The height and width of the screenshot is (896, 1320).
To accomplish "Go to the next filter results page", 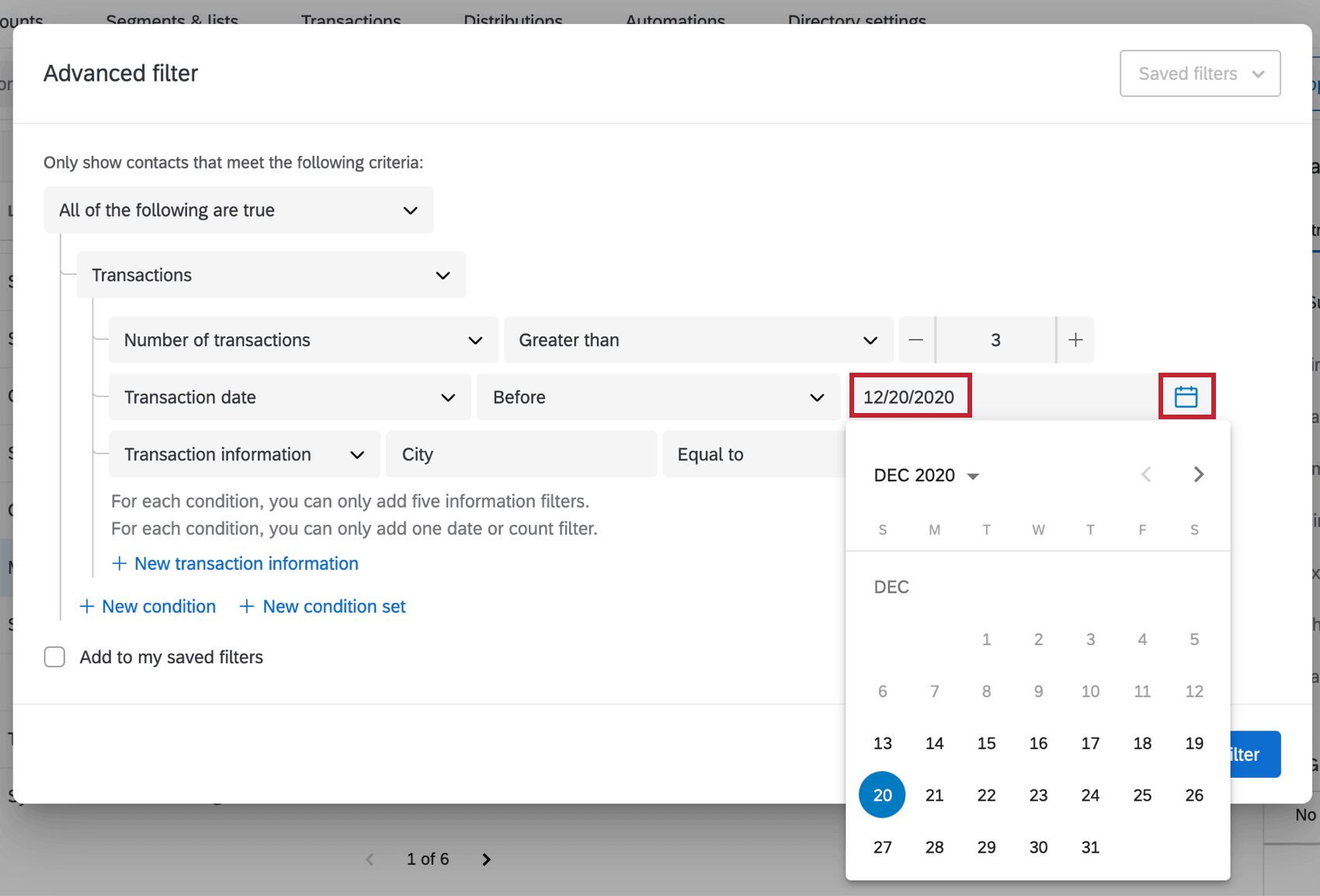I will pyautogui.click(x=486, y=859).
